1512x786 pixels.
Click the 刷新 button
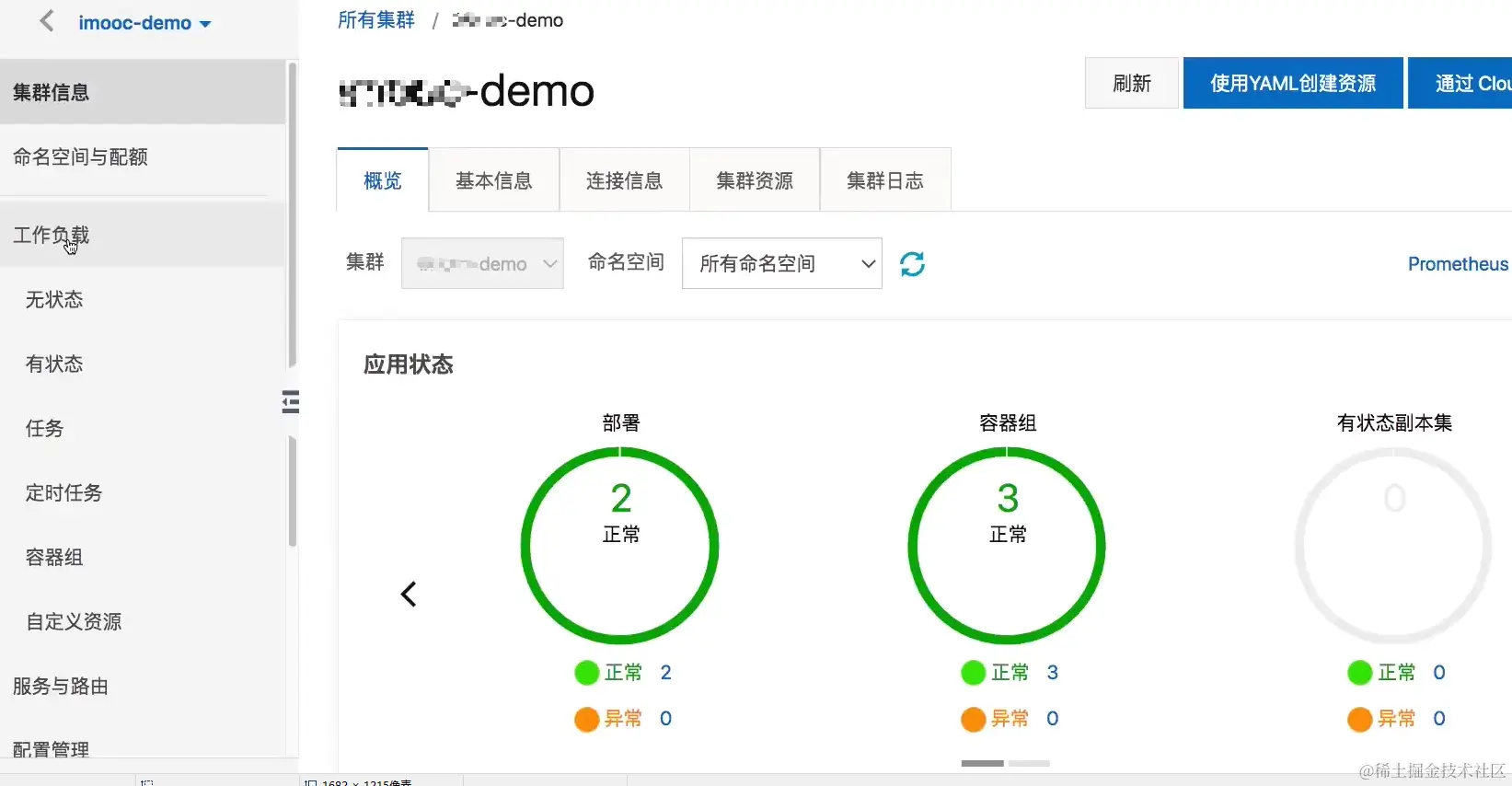[x=1132, y=83]
